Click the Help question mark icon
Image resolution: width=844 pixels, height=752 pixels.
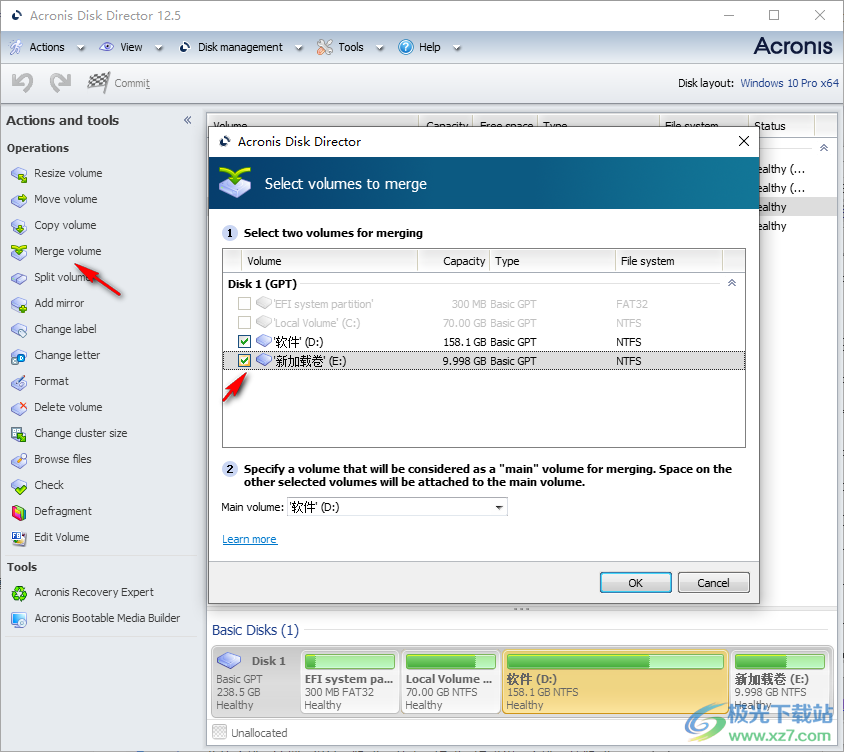pyautogui.click(x=406, y=47)
